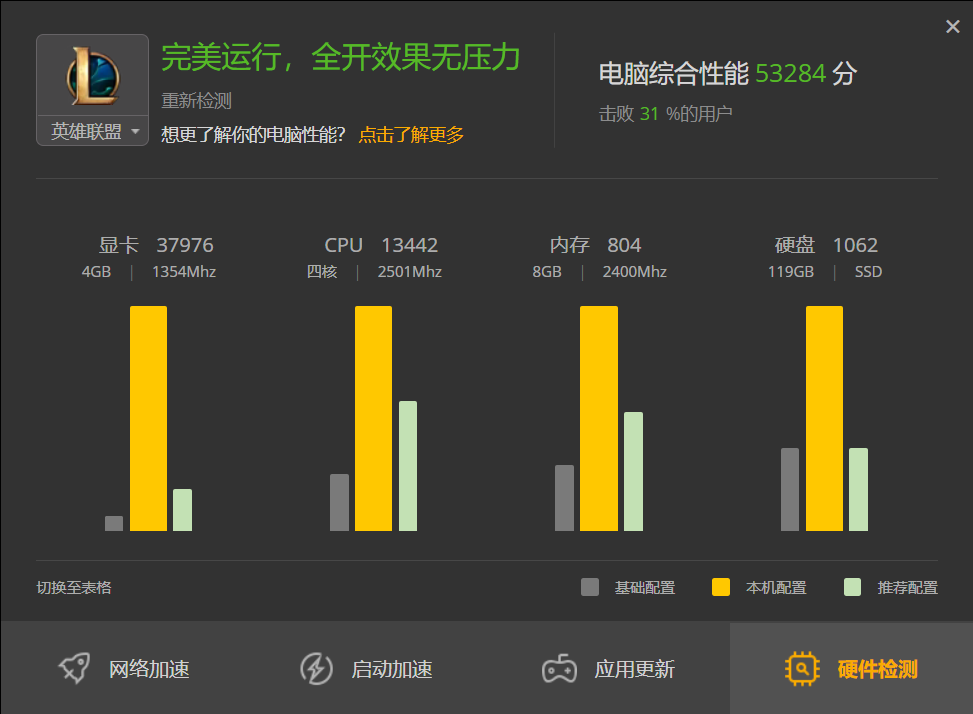Click the green recommended graphics card bar
Image resolution: width=973 pixels, height=714 pixels.
click(x=182, y=510)
